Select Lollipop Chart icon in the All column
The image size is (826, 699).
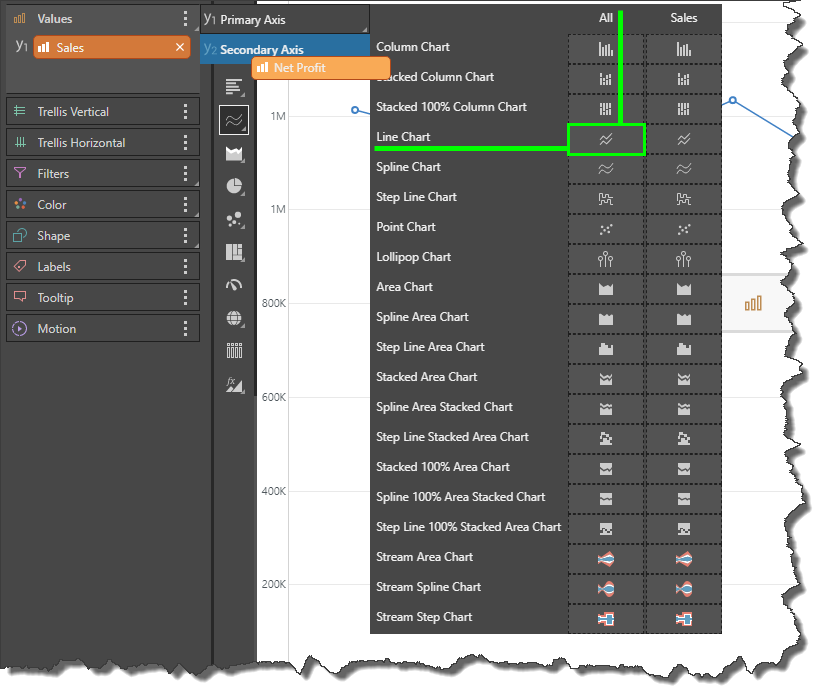606,258
